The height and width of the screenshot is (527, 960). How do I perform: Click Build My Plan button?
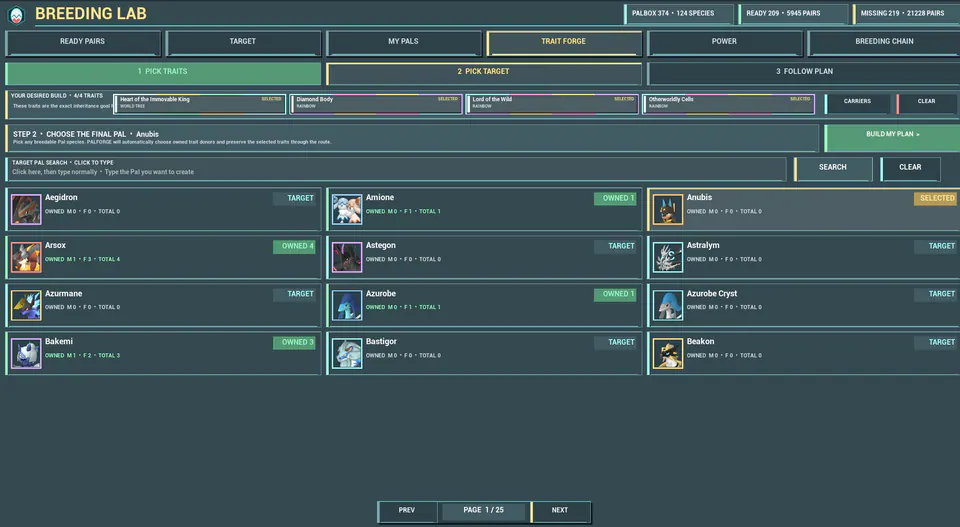coord(893,138)
